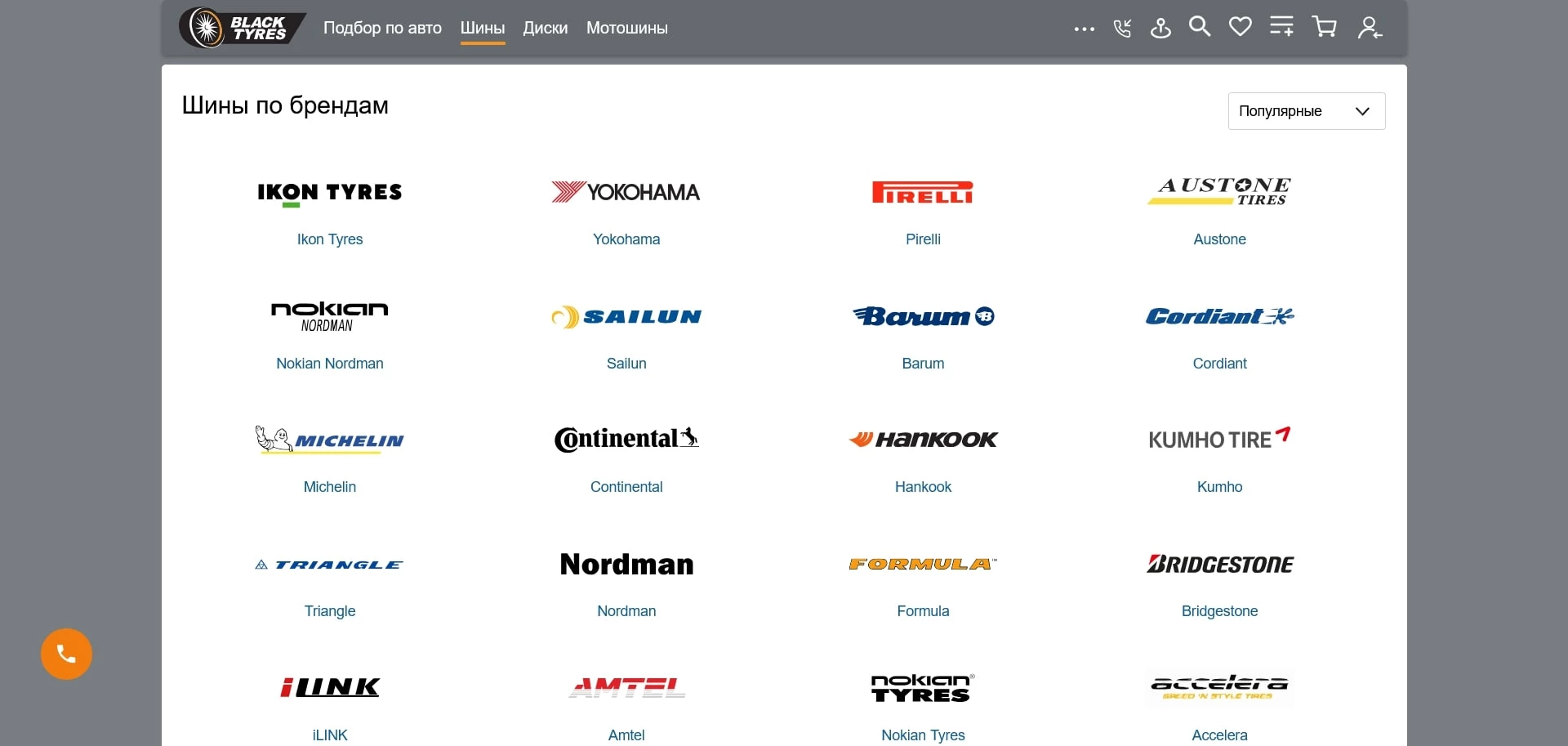Open the search magnifier icon
This screenshot has height=746, width=1568.
pos(1199,27)
